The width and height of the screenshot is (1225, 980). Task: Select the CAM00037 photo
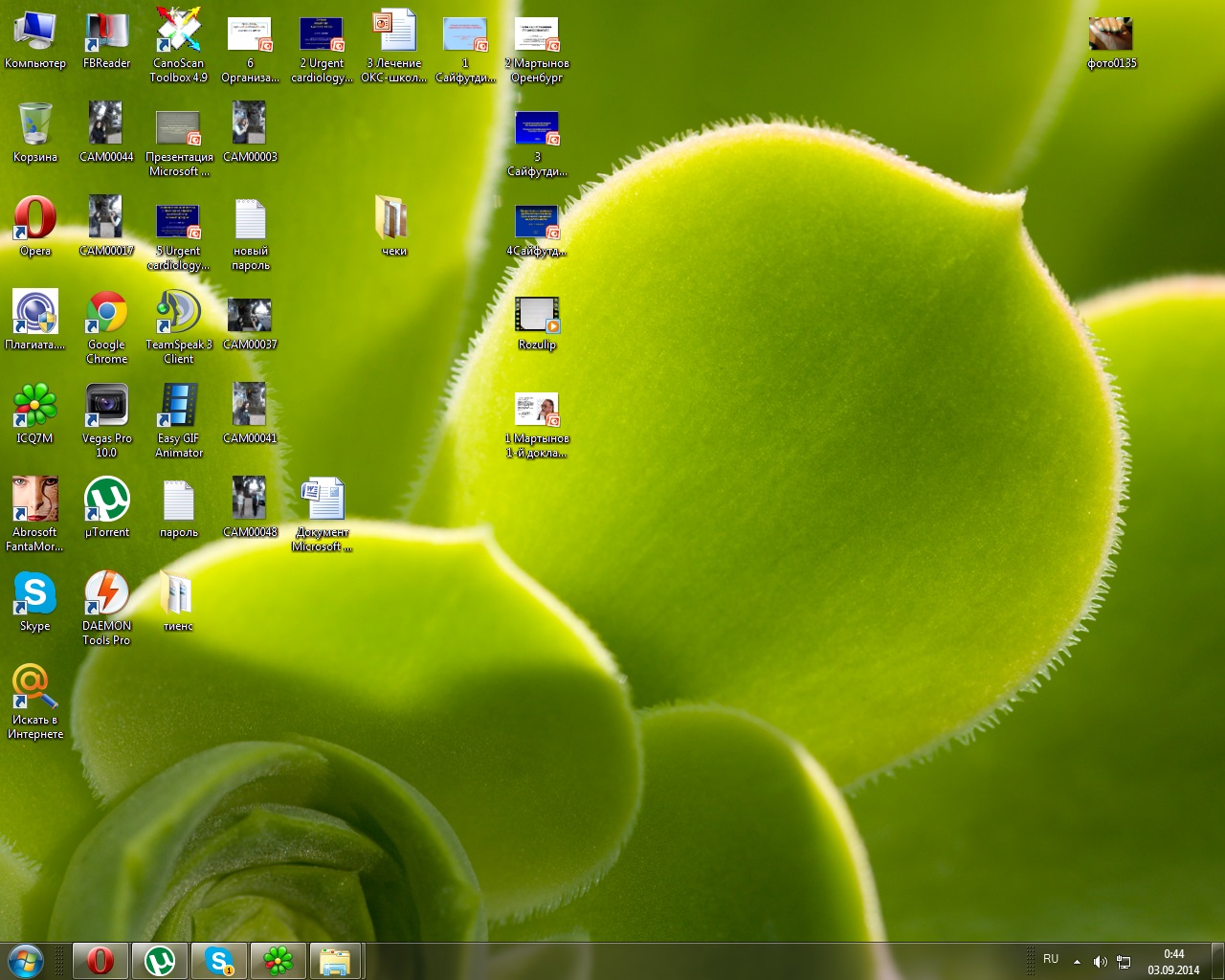pos(250,323)
